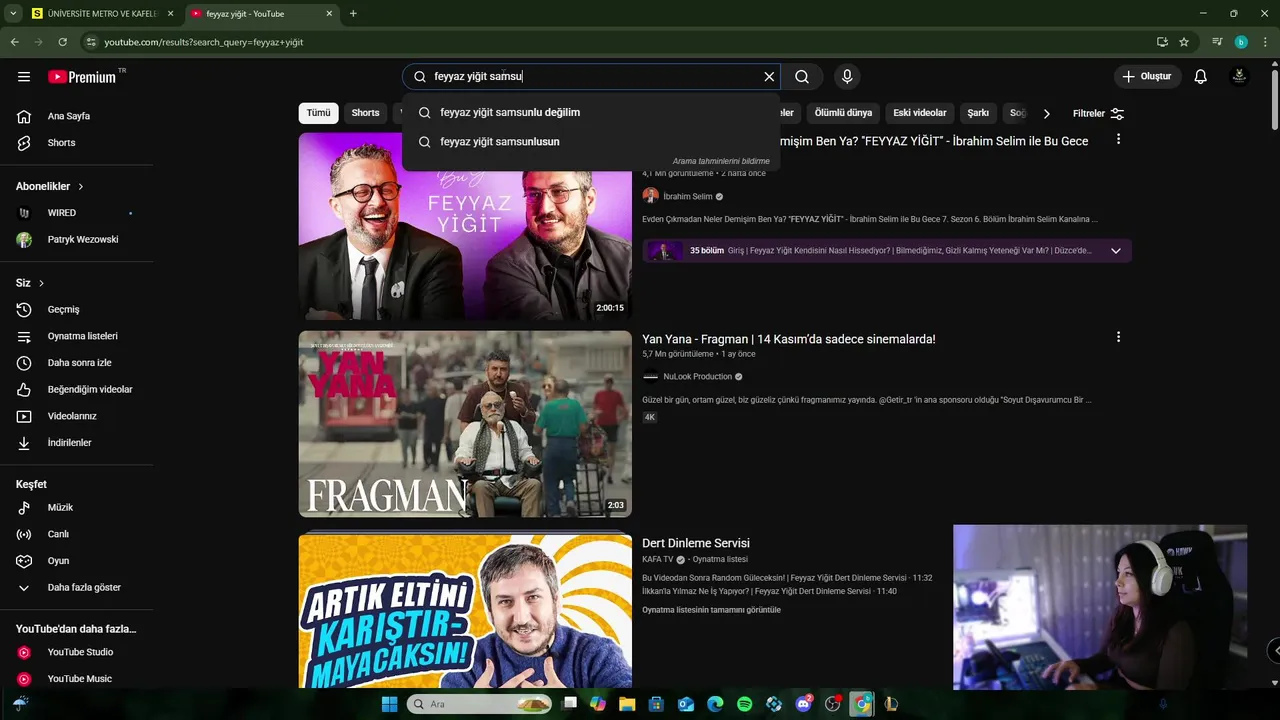This screenshot has width=1280, height=720.
Task: Select the Tümü filter chip
Action: (318, 113)
